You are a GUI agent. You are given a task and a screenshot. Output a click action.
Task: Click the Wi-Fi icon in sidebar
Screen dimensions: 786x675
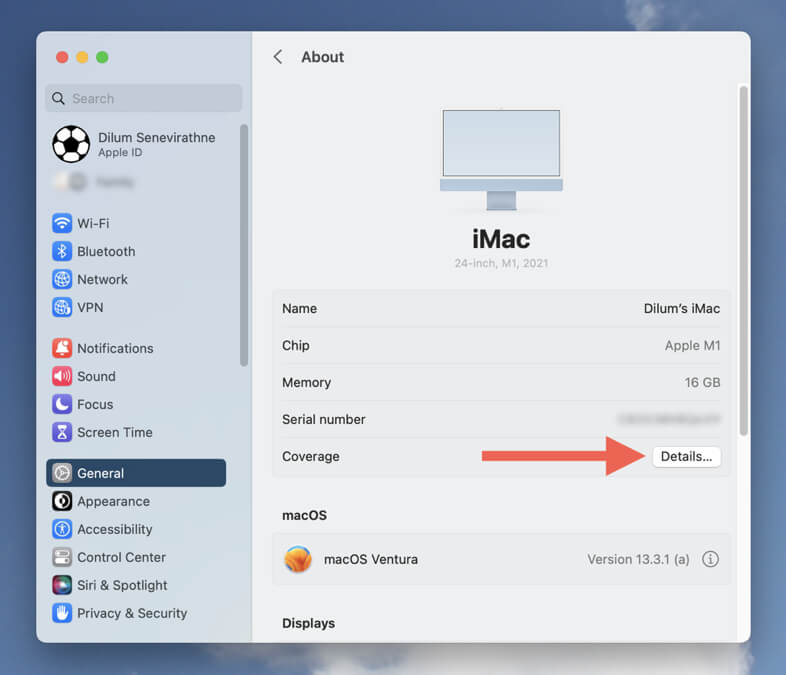[62, 223]
